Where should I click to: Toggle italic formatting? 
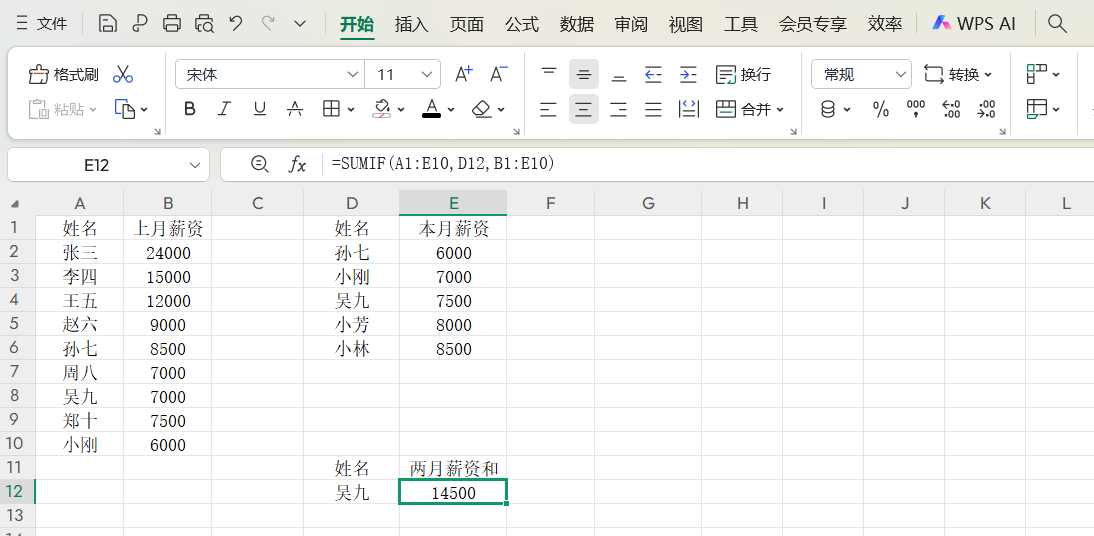[x=224, y=109]
